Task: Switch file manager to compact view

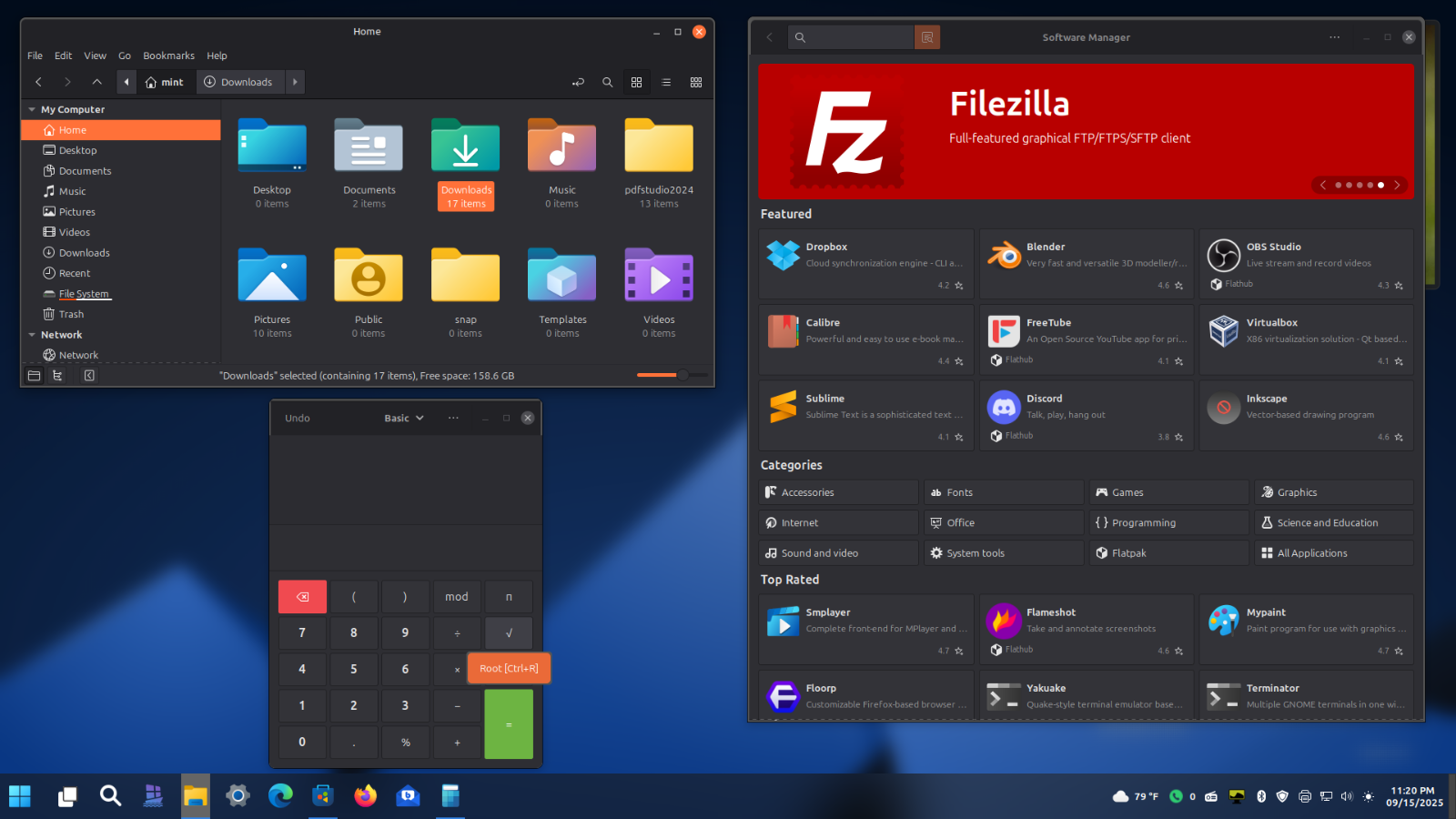Action: pos(696,82)
